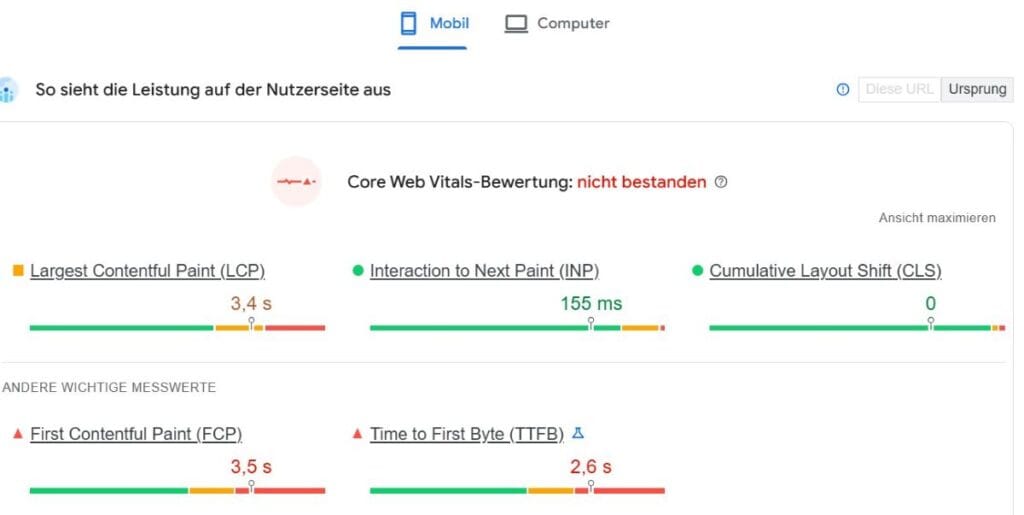Open Interaction to Next Paint (INP) link

tap(484, 271)
